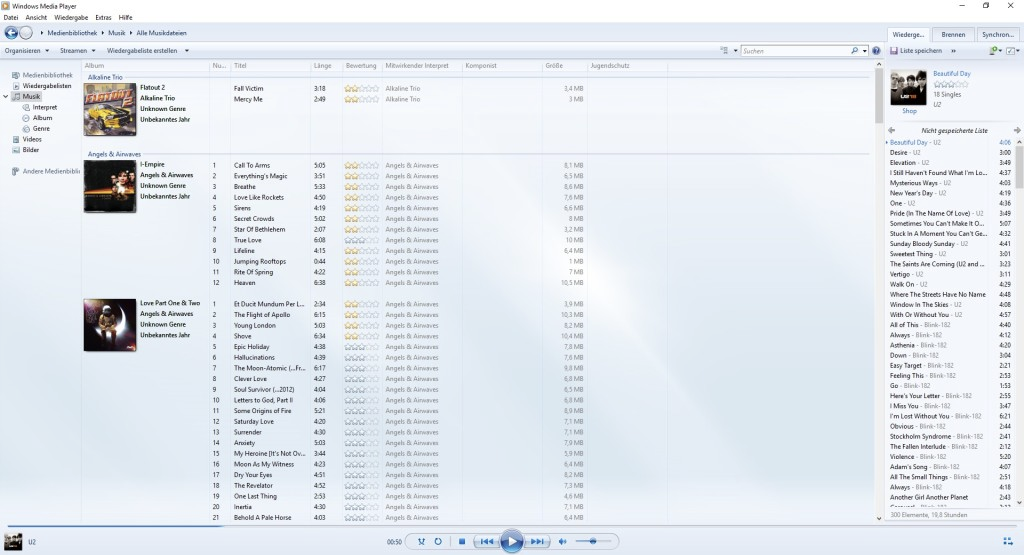
Task: Toggle repeat playback mode
Action: [x=438, y=541]
